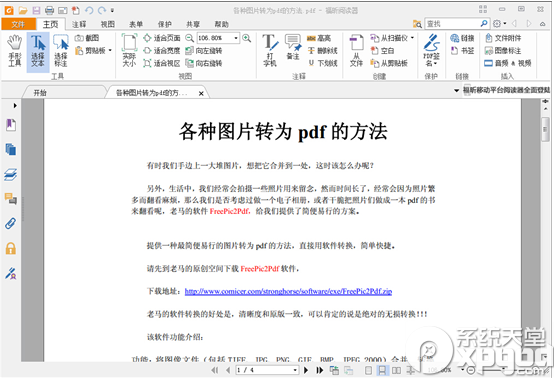554x378 pixels.
Task: Select the Underline (下划线) tool
Action: [323, 63]
